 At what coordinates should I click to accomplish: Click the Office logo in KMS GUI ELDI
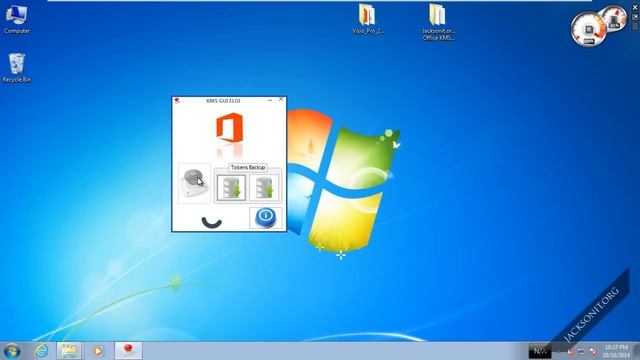[229, 128]
